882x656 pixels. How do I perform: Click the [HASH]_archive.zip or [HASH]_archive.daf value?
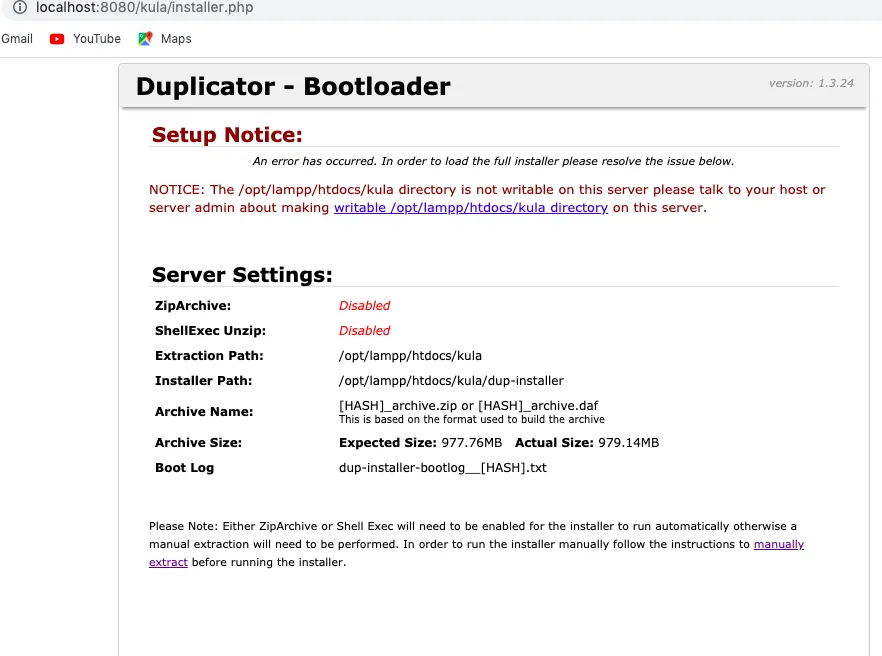469,406
